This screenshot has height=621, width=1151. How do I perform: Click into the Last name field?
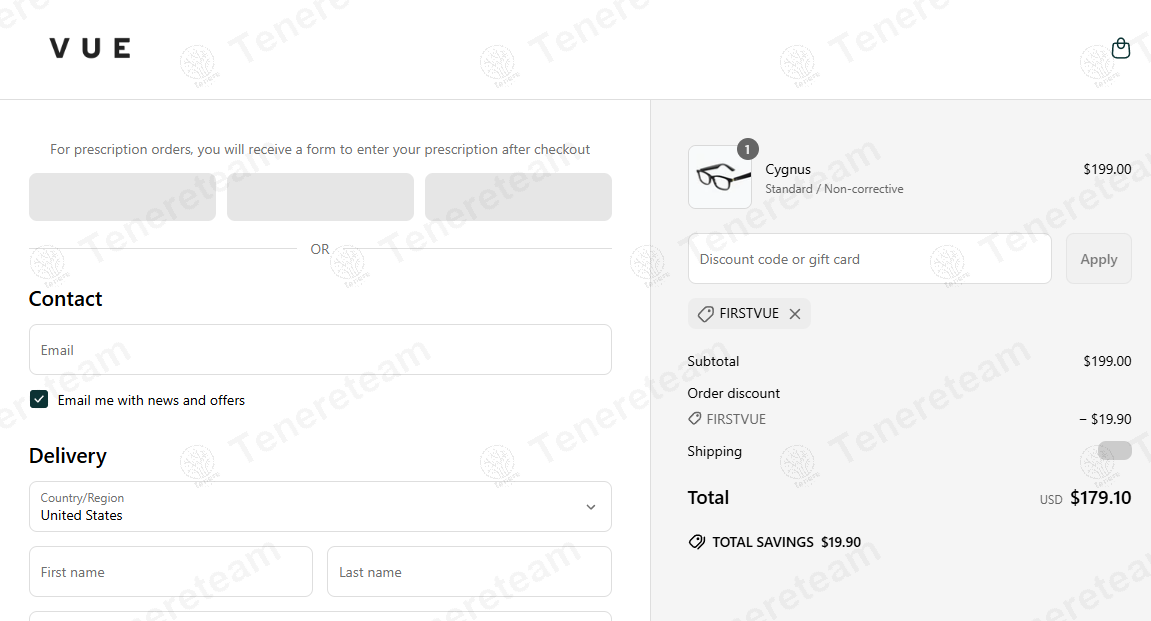(x=469, y=572)
